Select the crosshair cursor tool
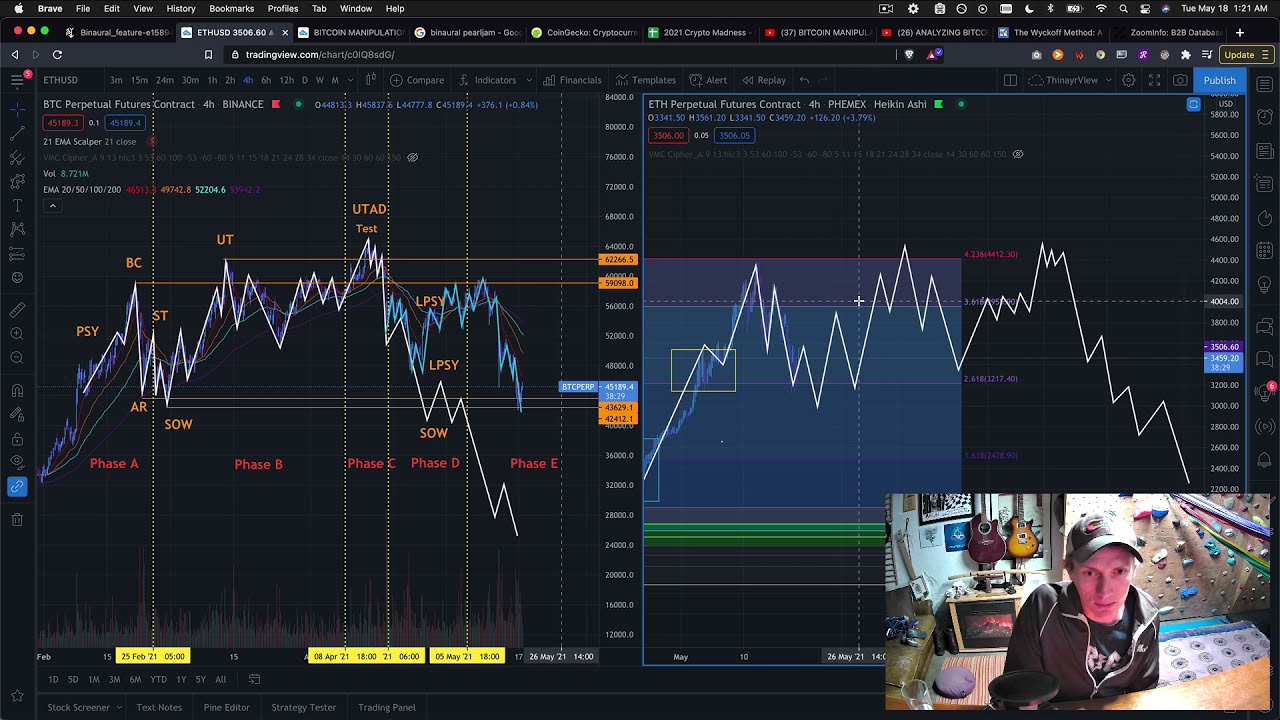Image resolution: width=1280 pixels, height=720 pixels. [17, 108]
